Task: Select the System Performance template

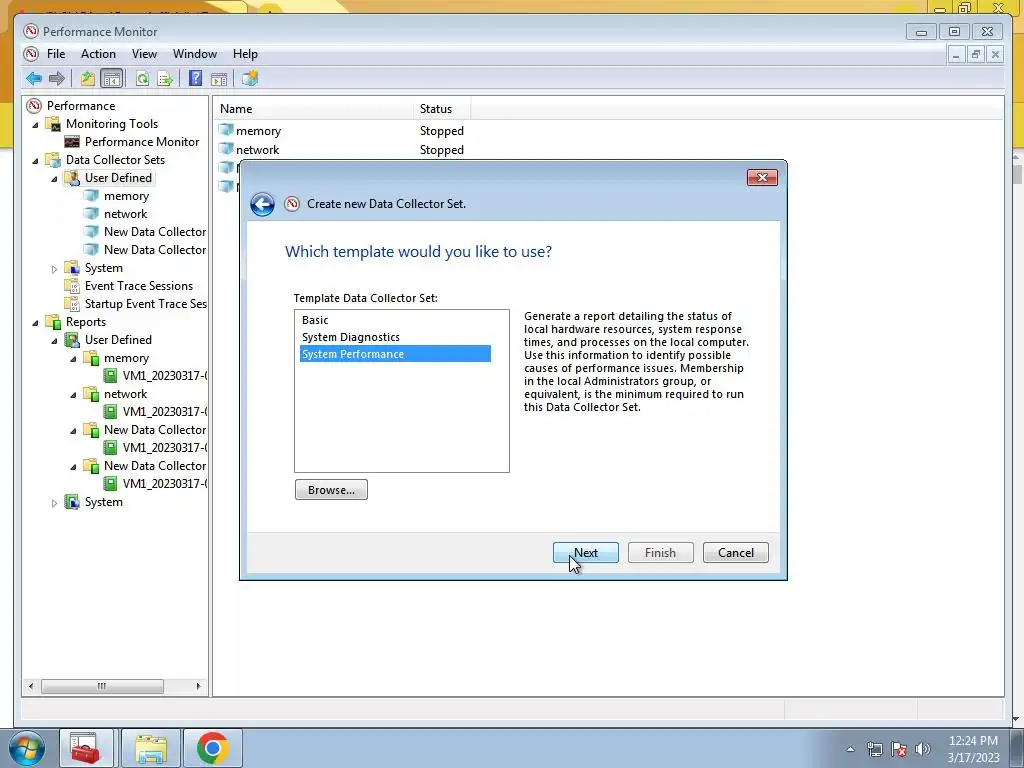Action: click(x=395, y=354)
